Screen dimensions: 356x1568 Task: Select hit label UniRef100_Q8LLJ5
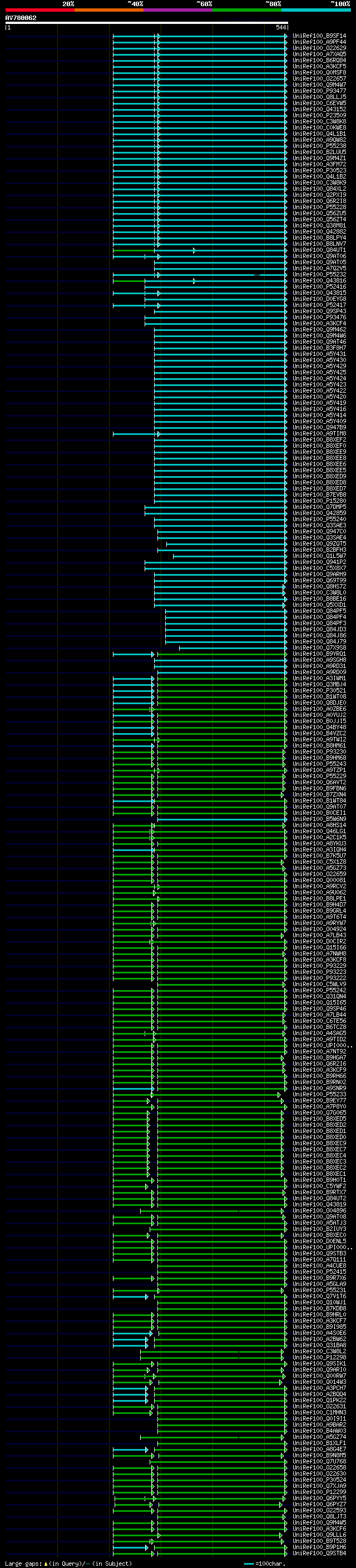319,97
